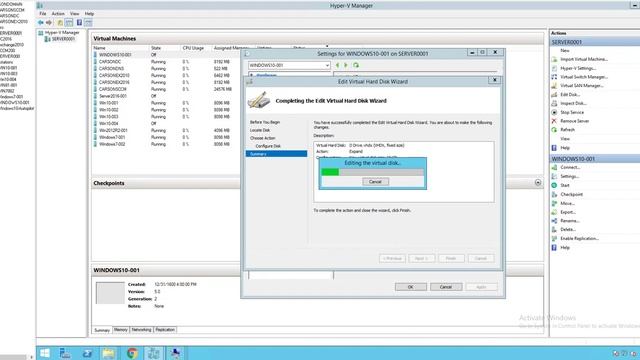The image size is (640, 360).
Task: Click the editing virtual disk progress bar
Action: (373, 172)
